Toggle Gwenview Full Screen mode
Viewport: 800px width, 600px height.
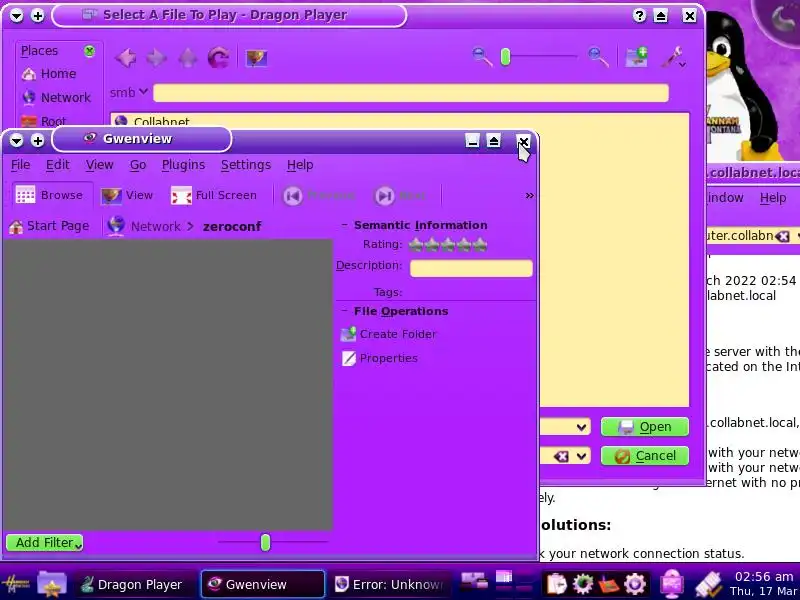[x=214, y=195]
